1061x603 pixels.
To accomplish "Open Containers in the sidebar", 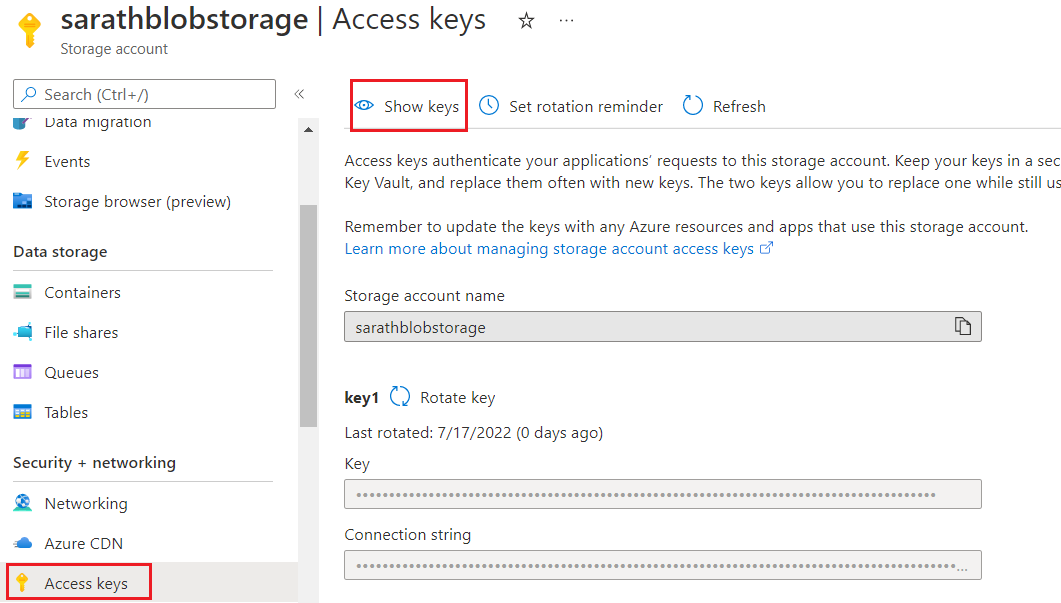I will point(82,292).
